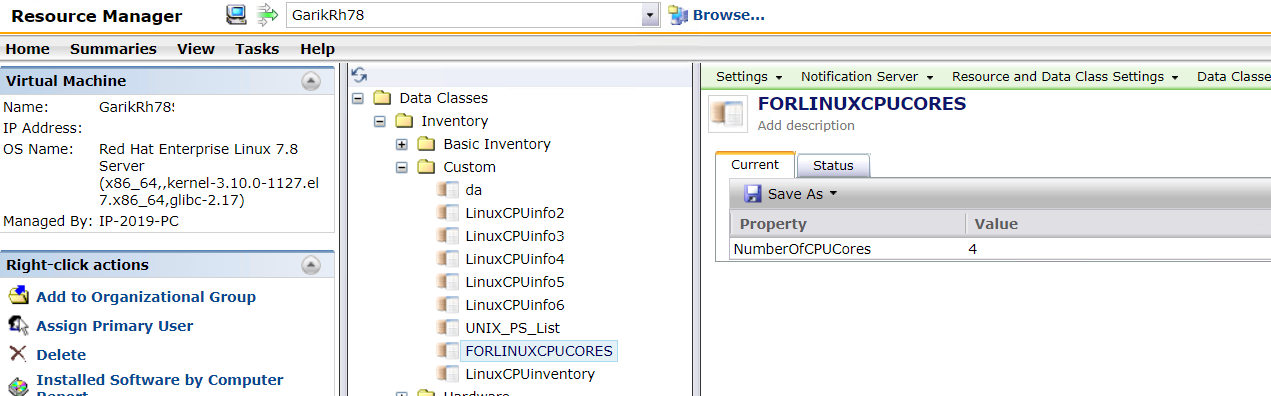Click Add to Organizational Group link
Screen dimensions: 1271x396
click(x=146, y=297)
